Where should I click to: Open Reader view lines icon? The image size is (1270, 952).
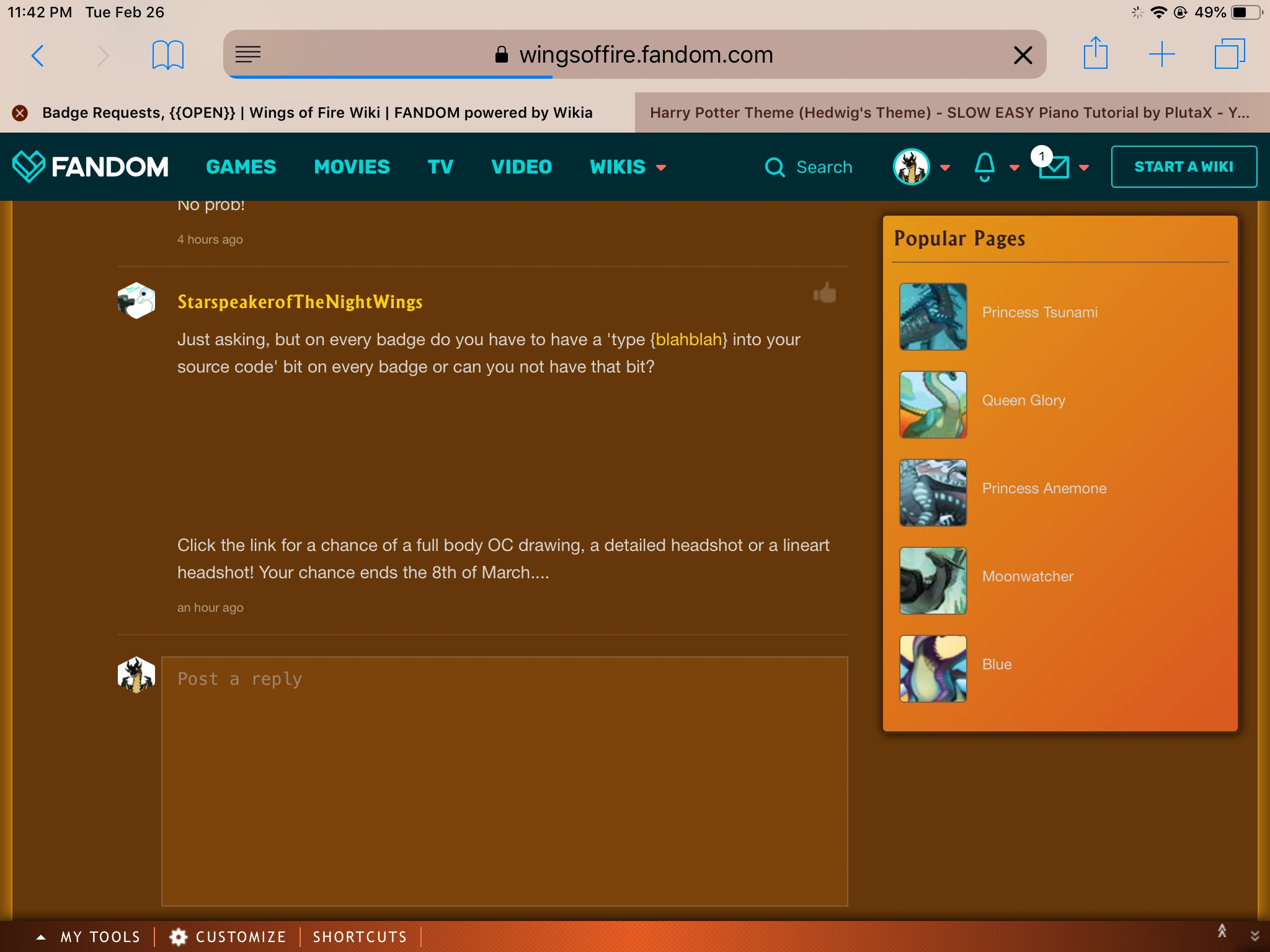tap(248, 55)
